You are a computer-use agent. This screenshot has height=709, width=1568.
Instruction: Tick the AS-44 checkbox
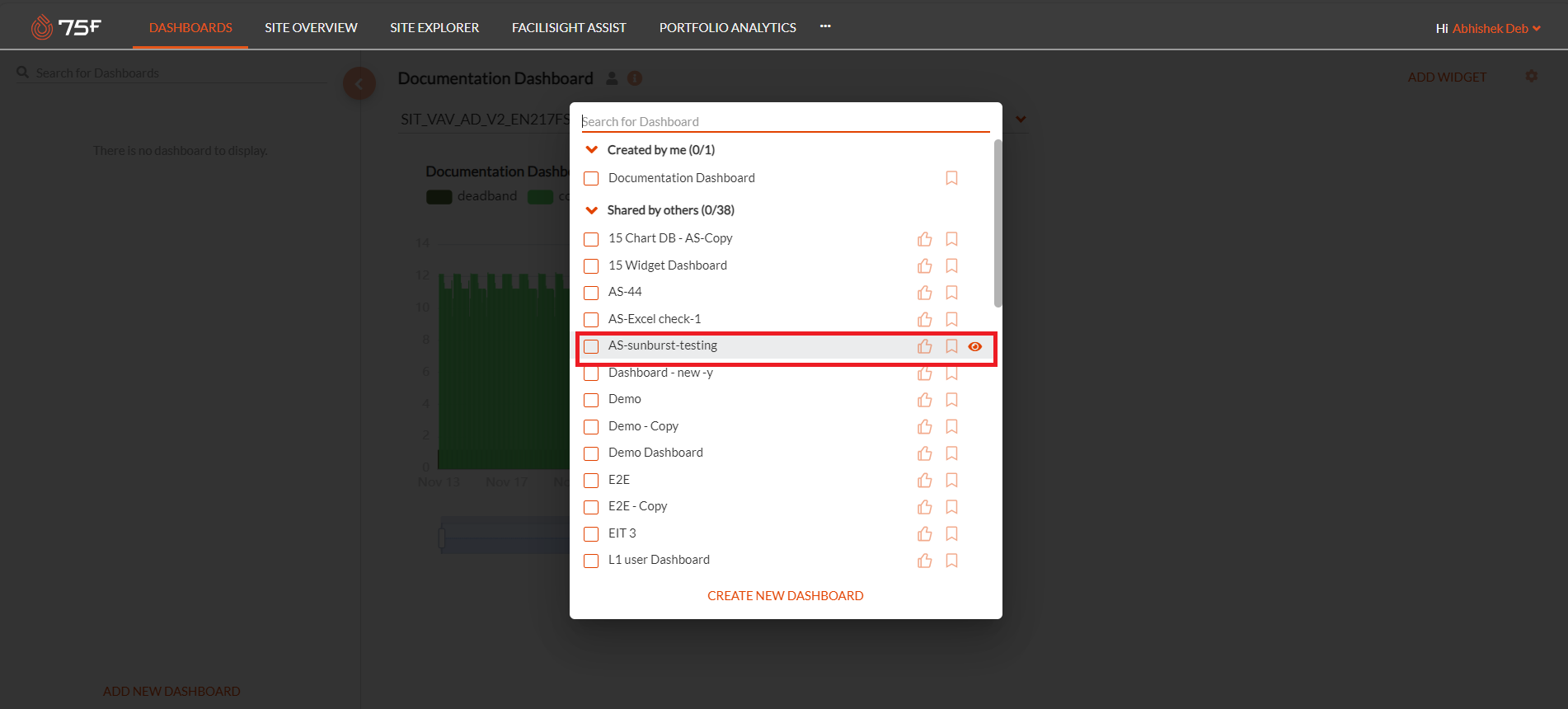click(591, 293)
